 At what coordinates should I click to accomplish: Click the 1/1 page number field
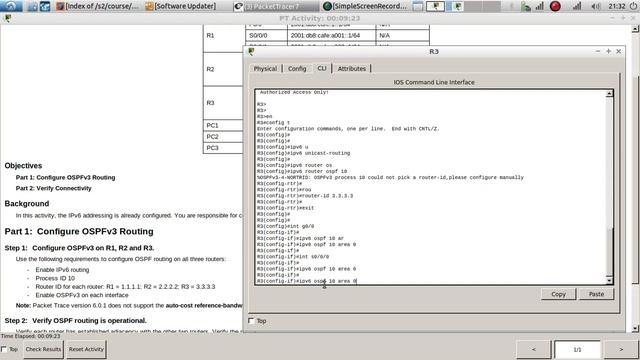pyautogui.click(x=577, y=349)
